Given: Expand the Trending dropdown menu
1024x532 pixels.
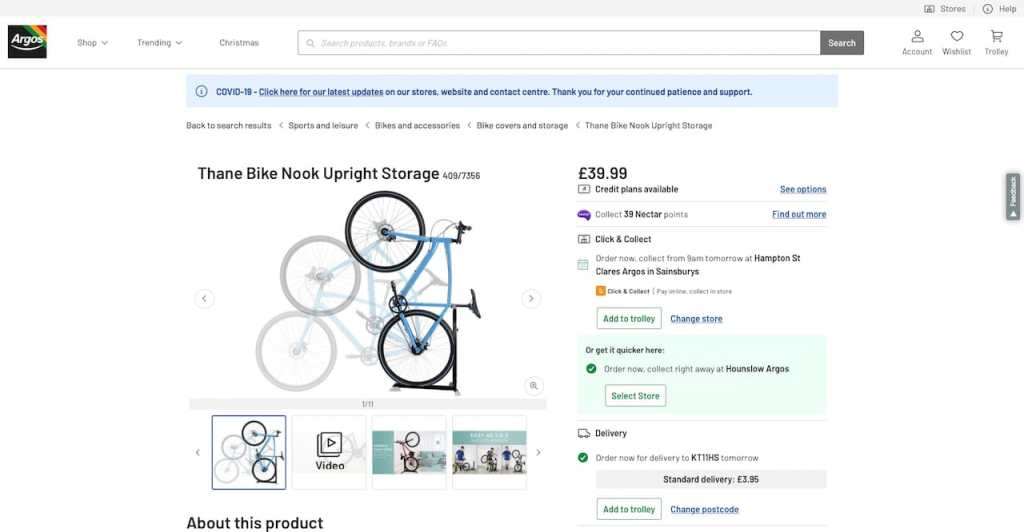Looking at the screenshot, I should coord(160,43).
